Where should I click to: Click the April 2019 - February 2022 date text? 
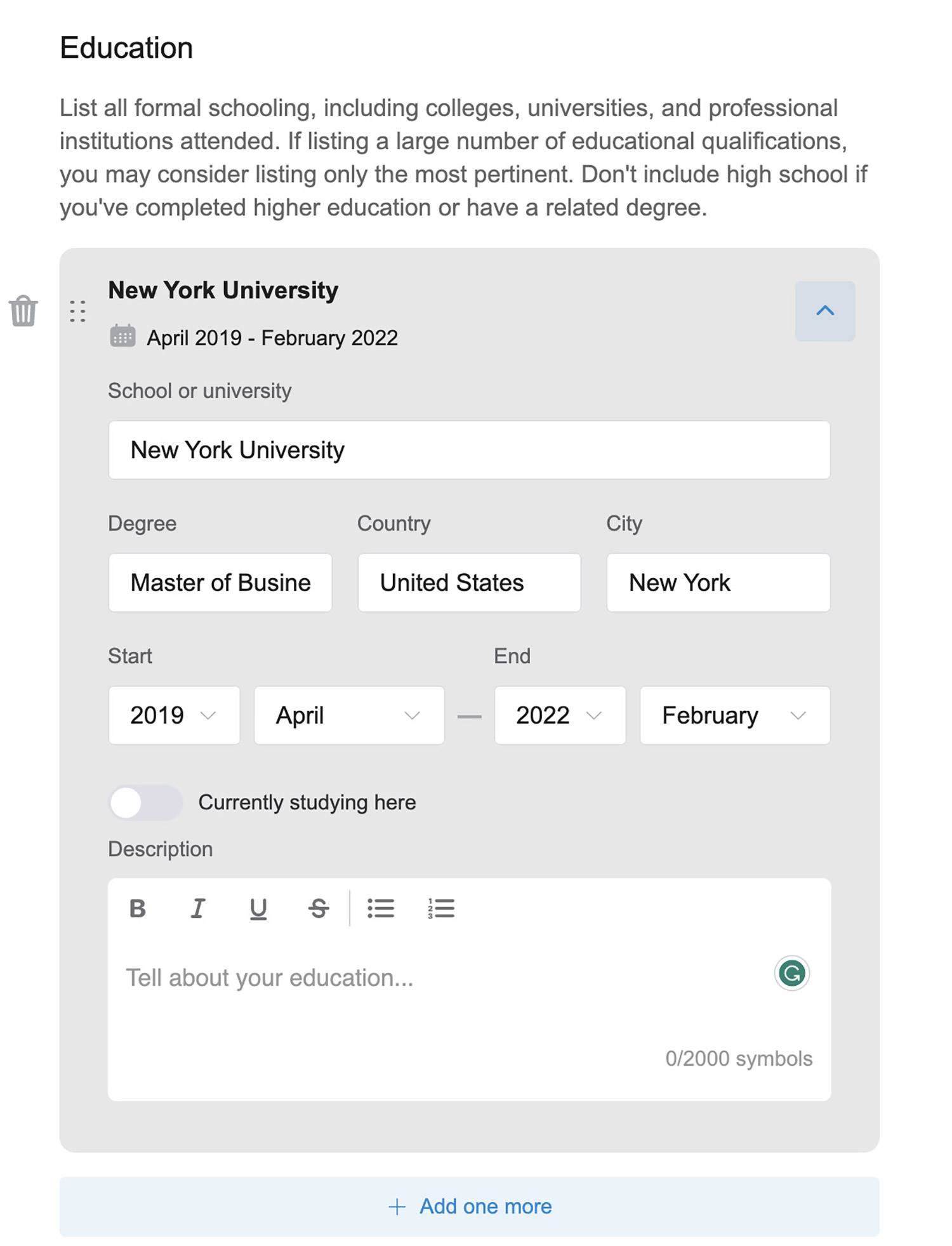pyautogui.click(x=272, y=338)
